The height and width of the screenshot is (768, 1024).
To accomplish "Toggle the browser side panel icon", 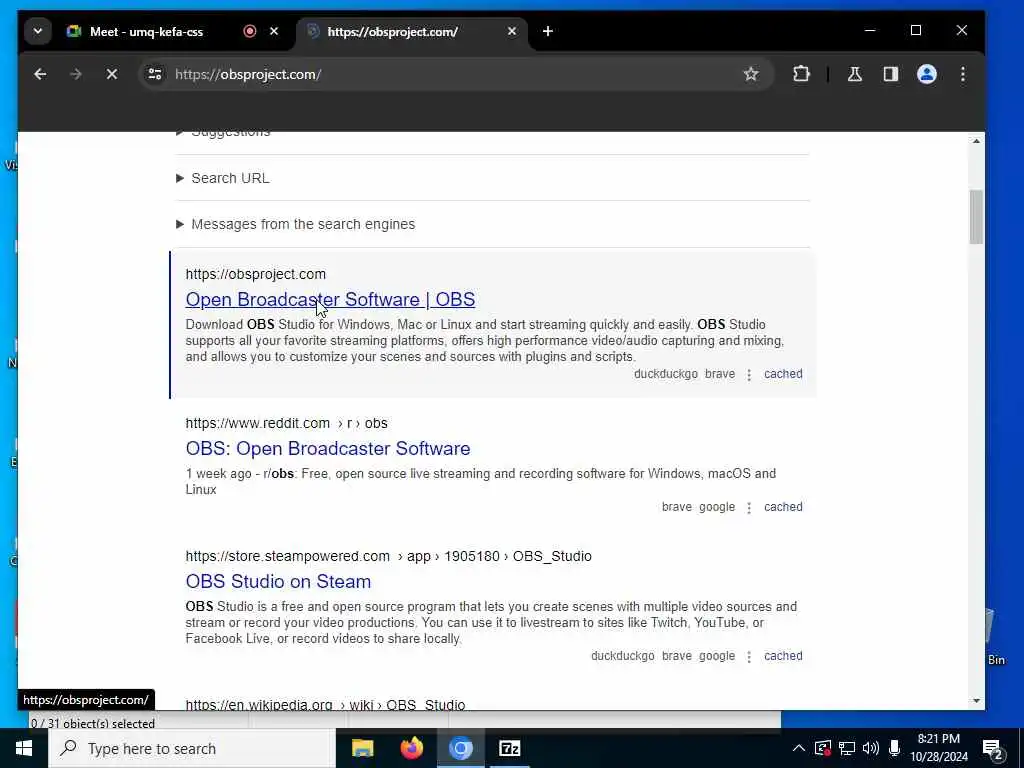I will point(891,74).
